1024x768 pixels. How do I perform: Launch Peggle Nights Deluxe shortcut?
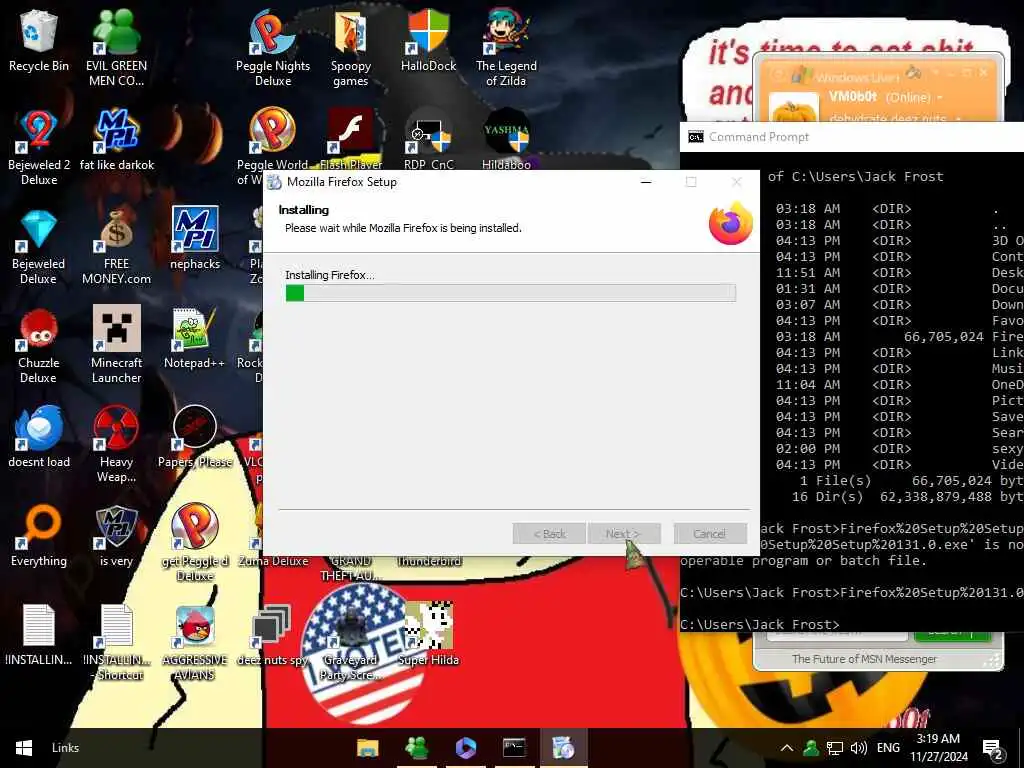(273, 47)
